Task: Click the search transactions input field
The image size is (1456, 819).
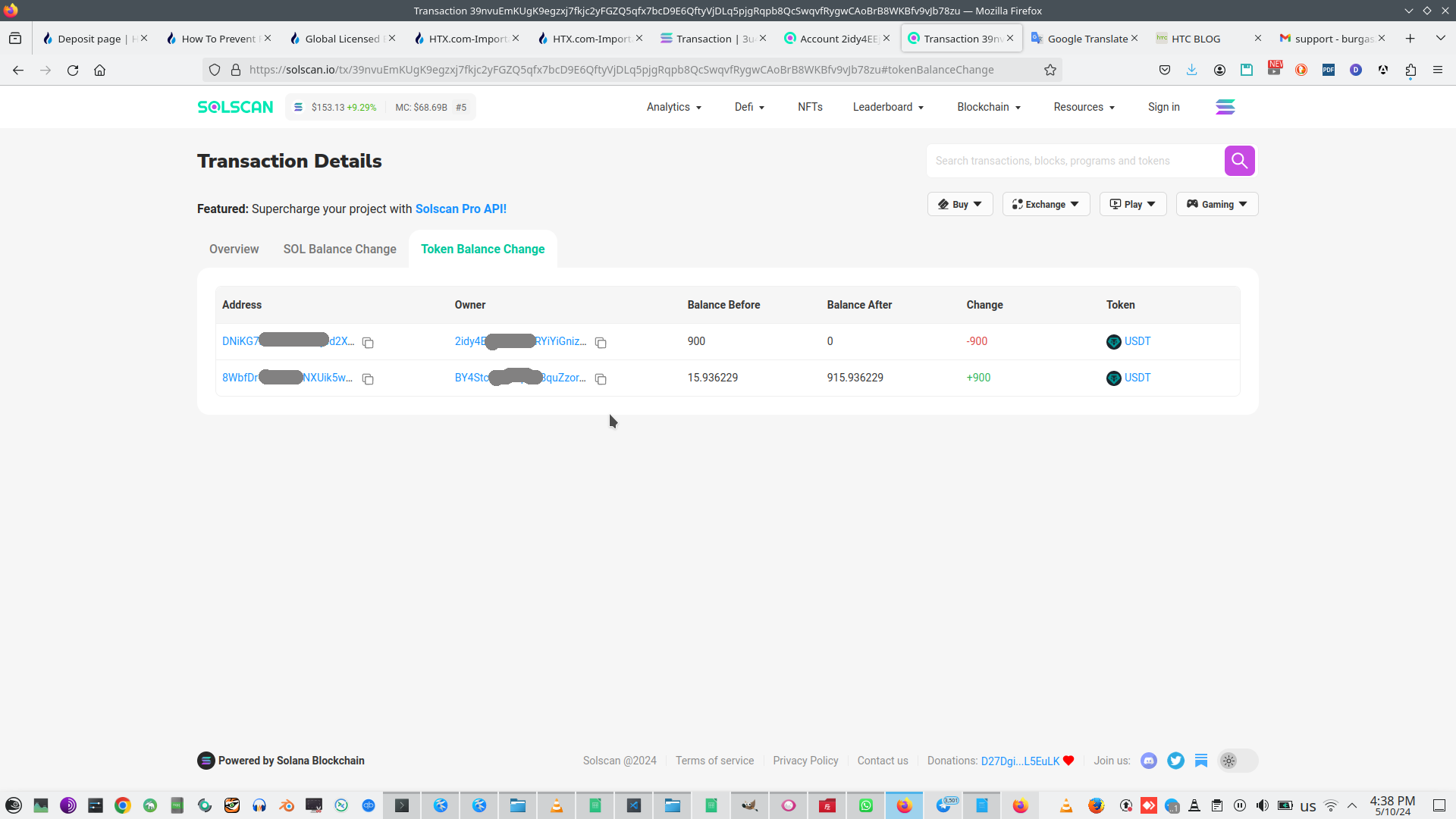Action: click(x=1073, y=161)
